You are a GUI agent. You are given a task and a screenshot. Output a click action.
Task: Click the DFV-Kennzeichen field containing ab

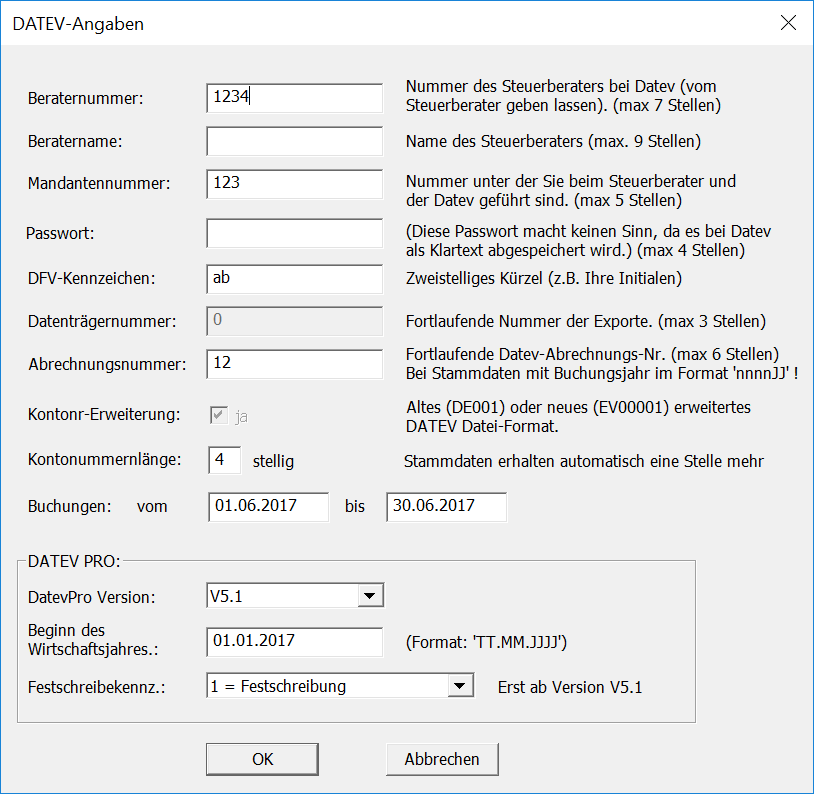click(x=294, y=279)
